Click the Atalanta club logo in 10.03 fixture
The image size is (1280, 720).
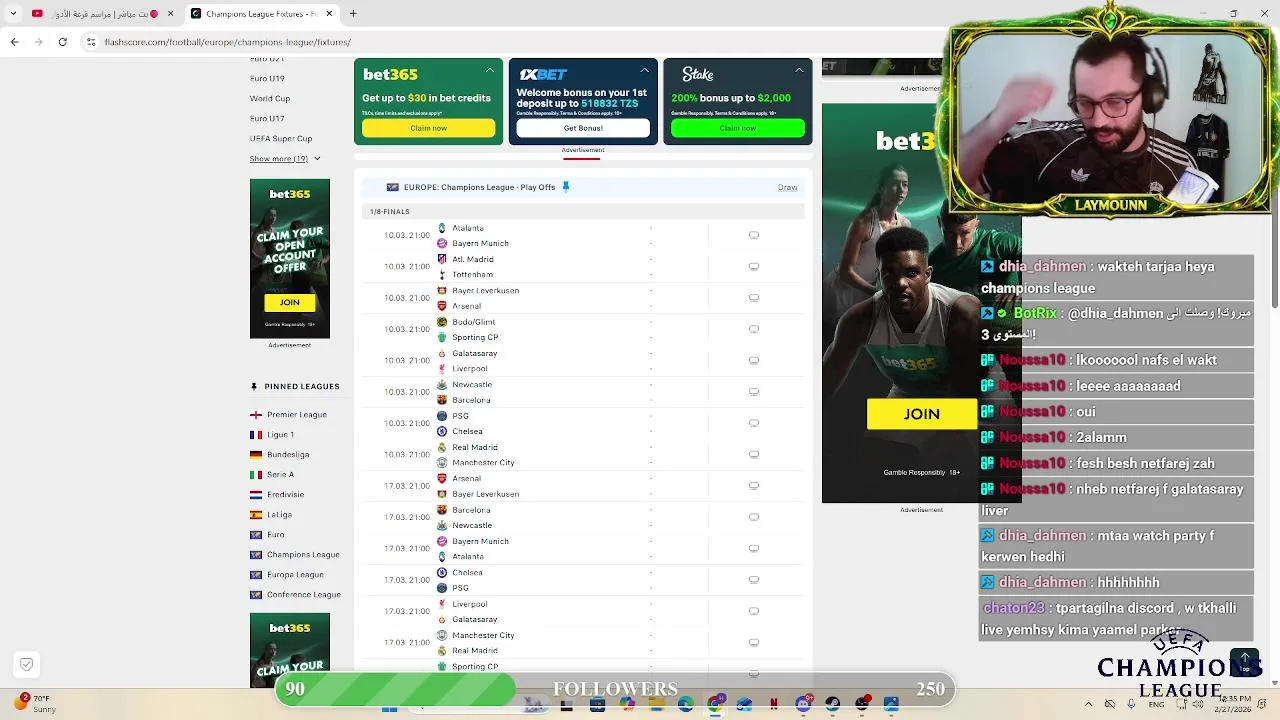point(442,228)
